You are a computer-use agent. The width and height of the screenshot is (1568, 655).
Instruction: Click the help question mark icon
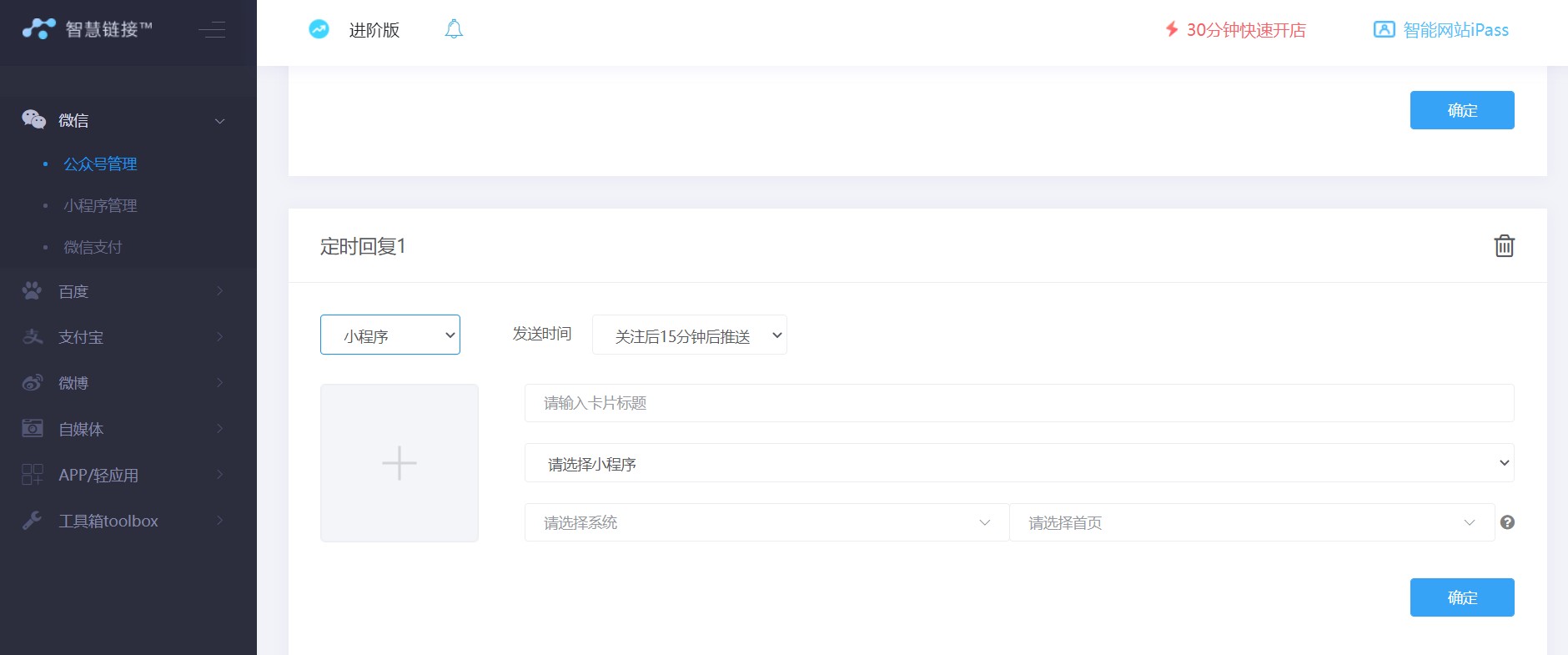[x=1507, y=522]
